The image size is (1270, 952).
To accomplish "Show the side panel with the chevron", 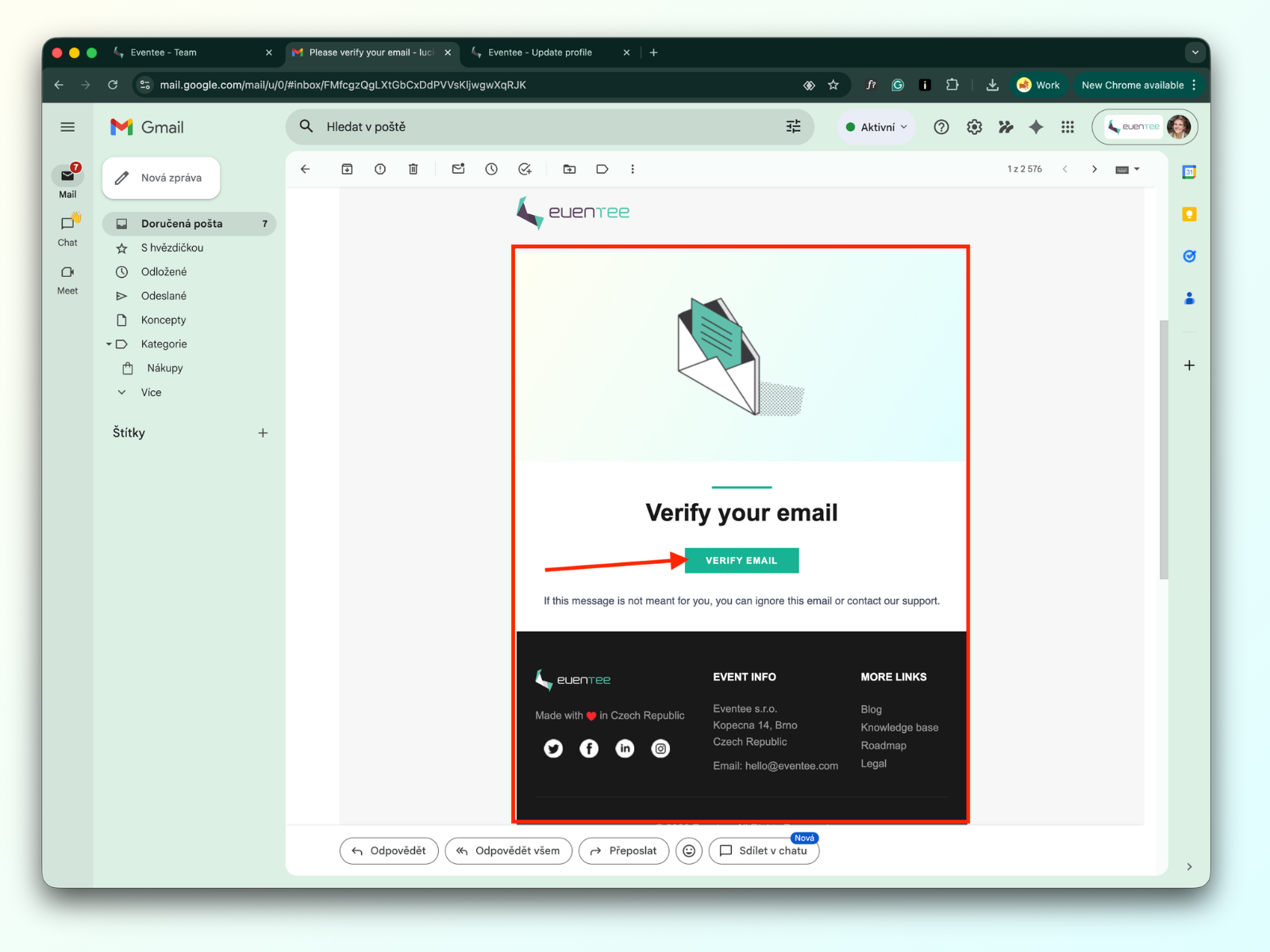I will 1189,866.
